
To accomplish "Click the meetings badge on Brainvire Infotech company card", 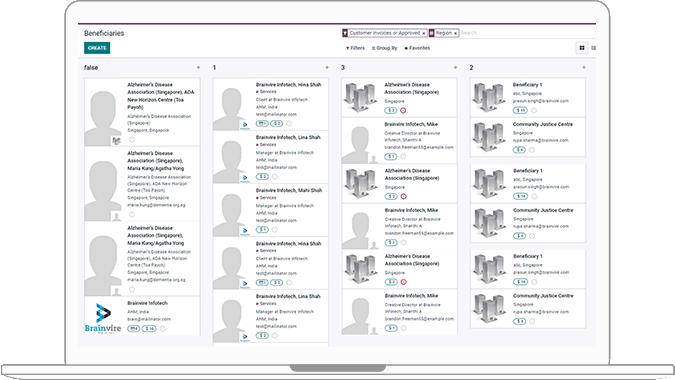I will pos(133,329).
